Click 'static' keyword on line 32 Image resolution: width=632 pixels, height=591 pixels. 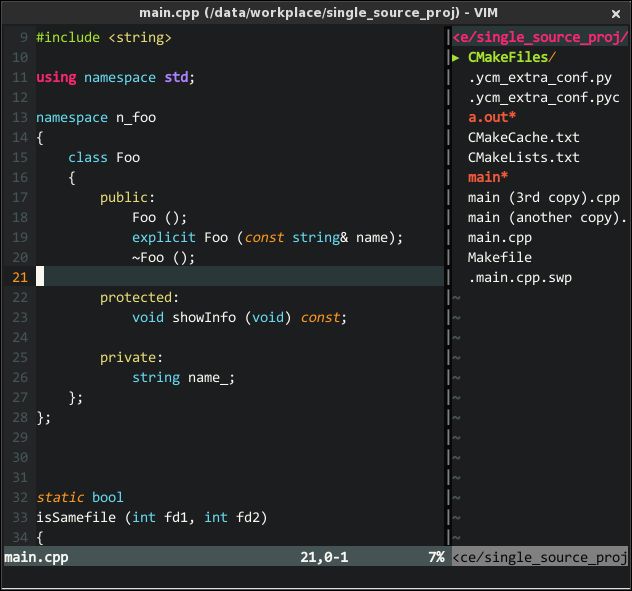[60, 497]
